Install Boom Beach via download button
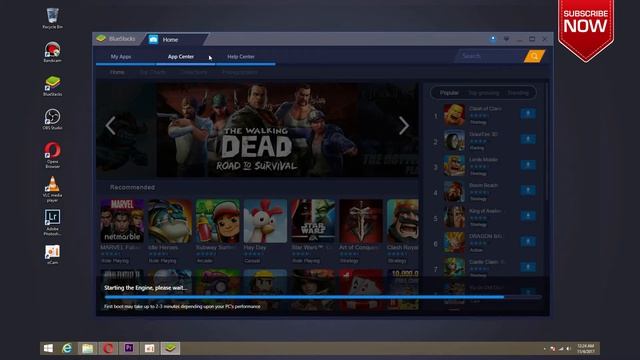The height and width of the screenshot is (360, 640). (x=528, y=190)
